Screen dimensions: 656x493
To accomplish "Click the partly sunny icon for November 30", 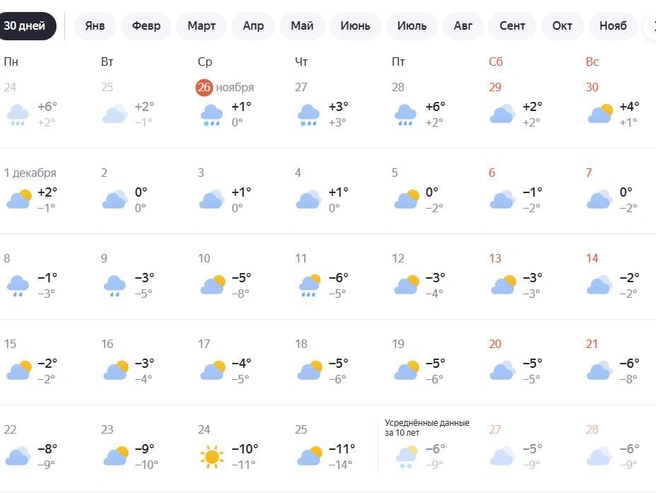I will point(600,114).
